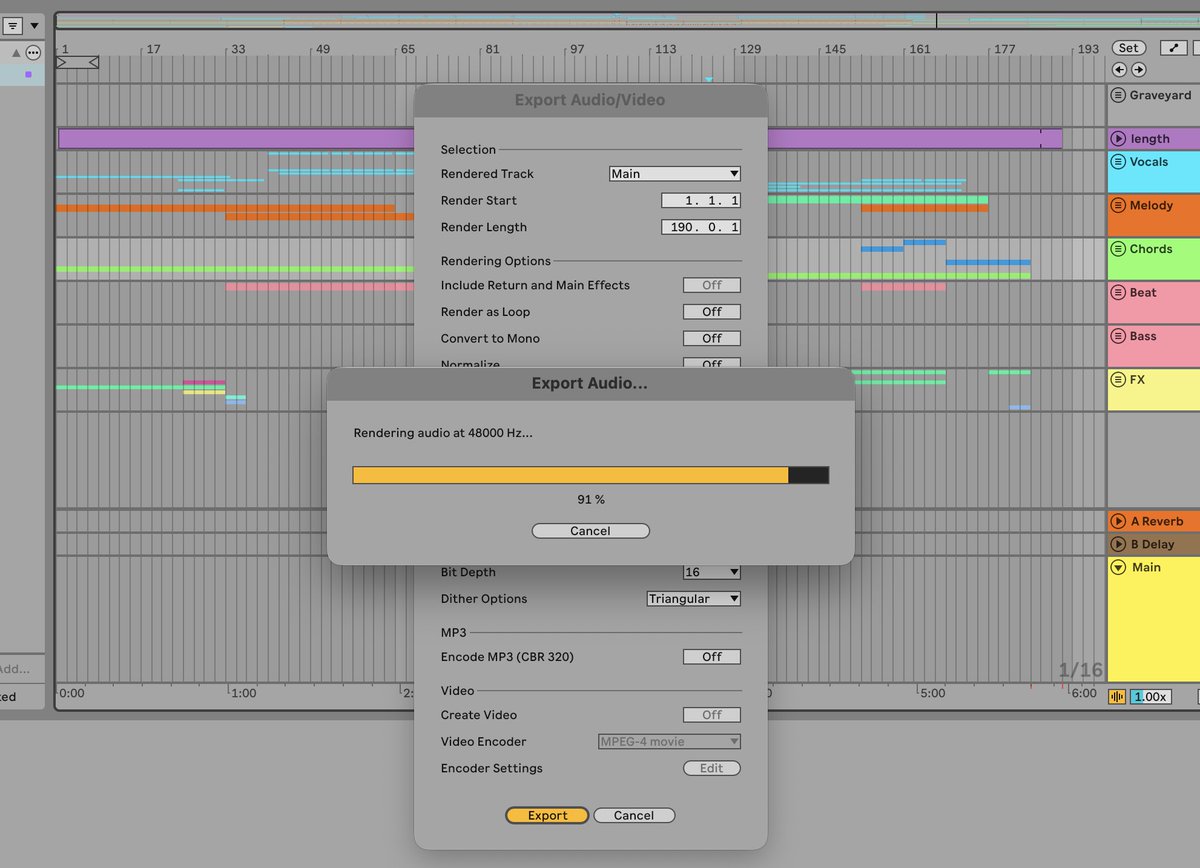Toggle Render as Loop option
The width and height of the screenshot is (1200, 868).
pyautogui.click(x=711, y=312)
